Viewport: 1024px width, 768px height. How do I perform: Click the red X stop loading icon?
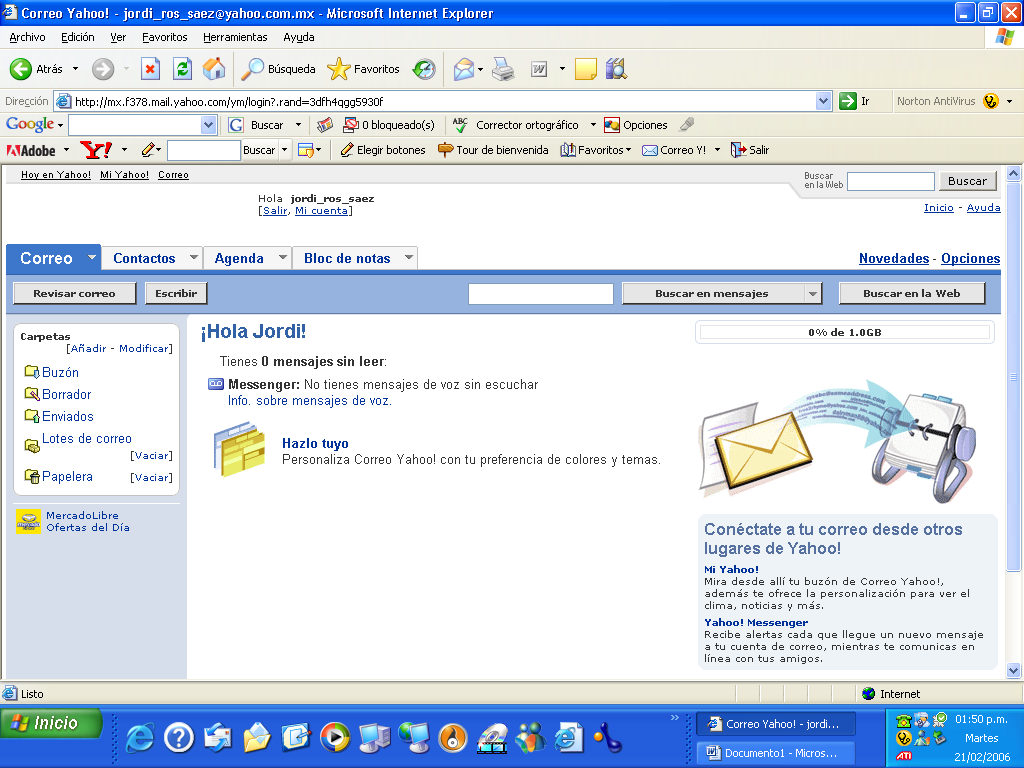tap(150, 69)
